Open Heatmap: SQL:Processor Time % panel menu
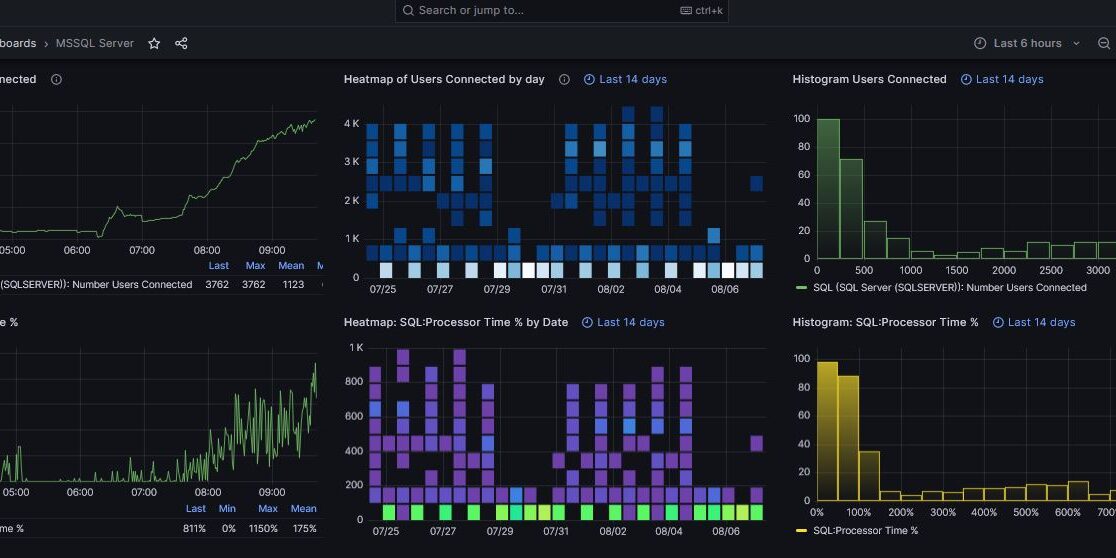Viewport: 1116px width, 558px height. (457, 322)
